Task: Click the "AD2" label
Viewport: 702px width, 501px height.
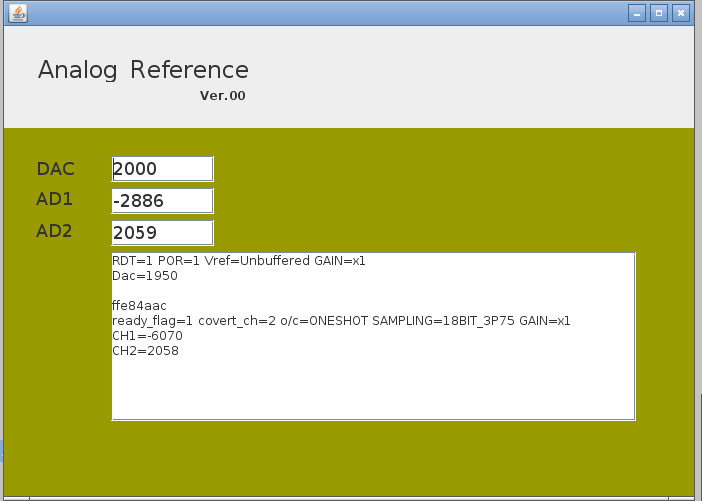Action: tap(54, 231)
